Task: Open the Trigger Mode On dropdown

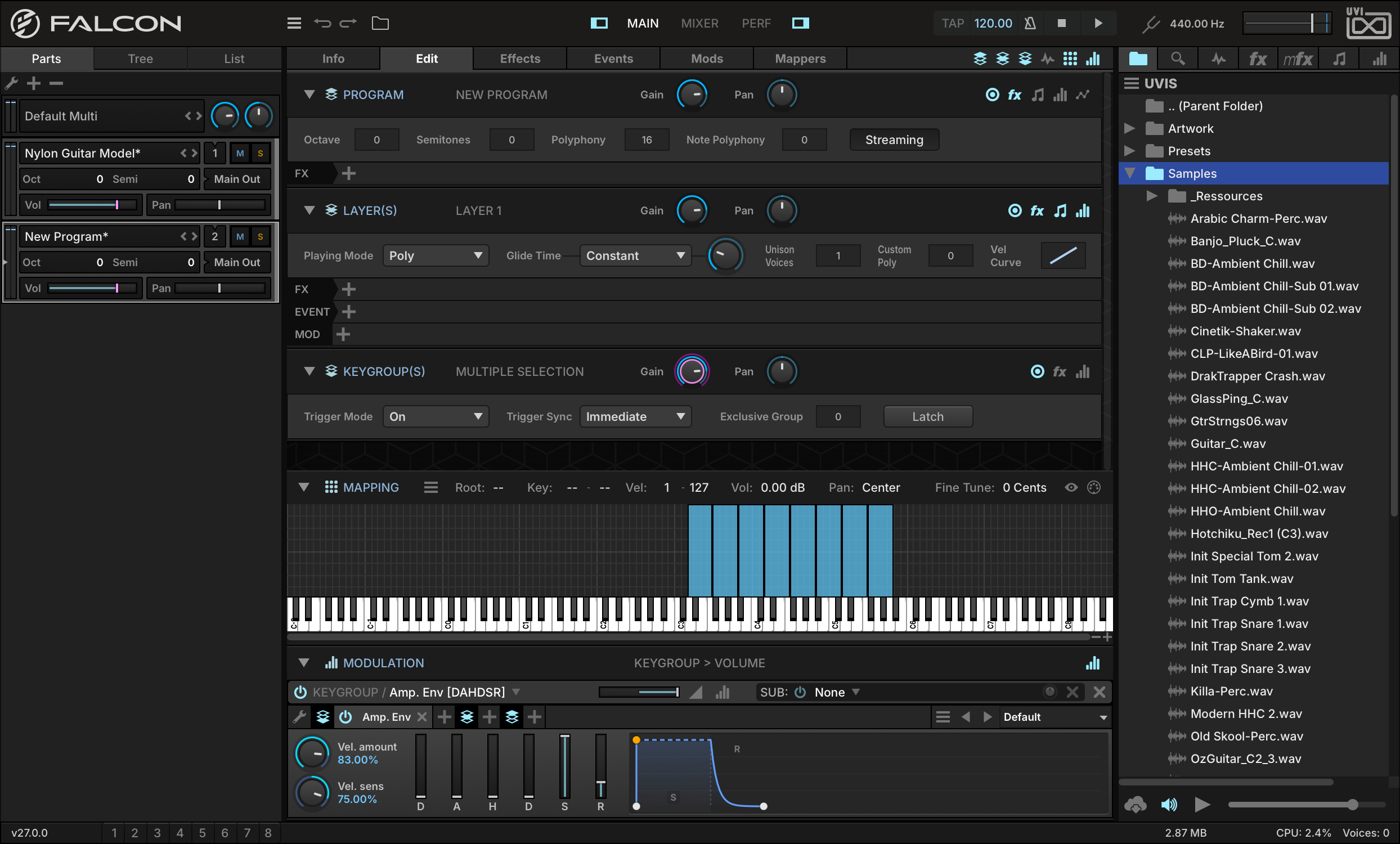Action: [436, 416]
